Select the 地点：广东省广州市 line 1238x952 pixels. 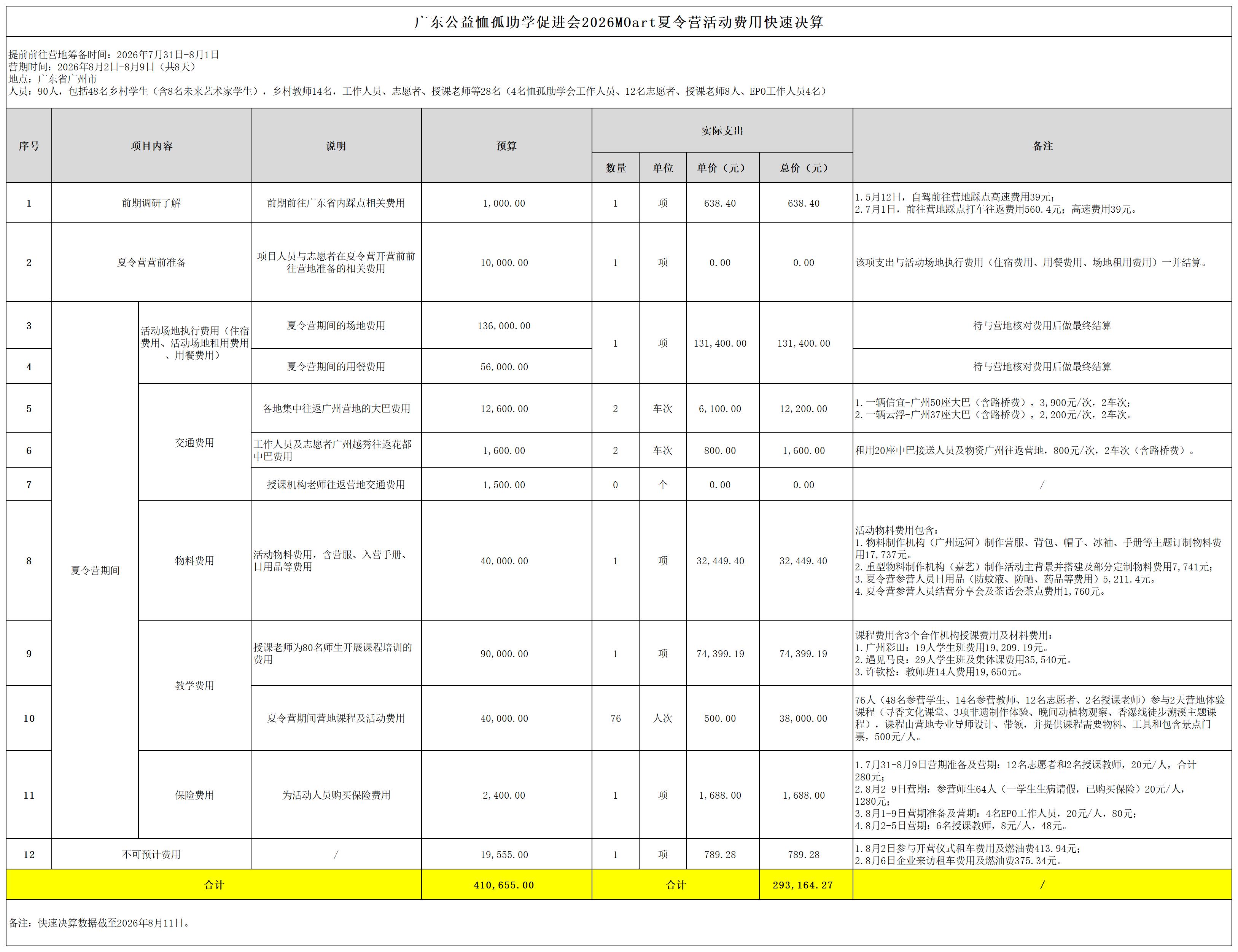coord(53,79)
